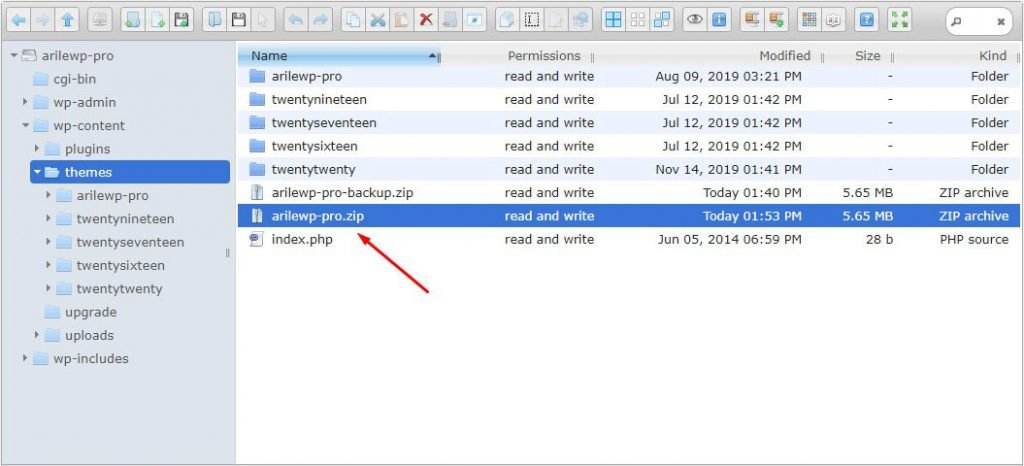Select the highlighted arilewp-pro.zip file
The width and height of the screenshot is (1024, 466).
pyautogui.click(x=629, y=216)
